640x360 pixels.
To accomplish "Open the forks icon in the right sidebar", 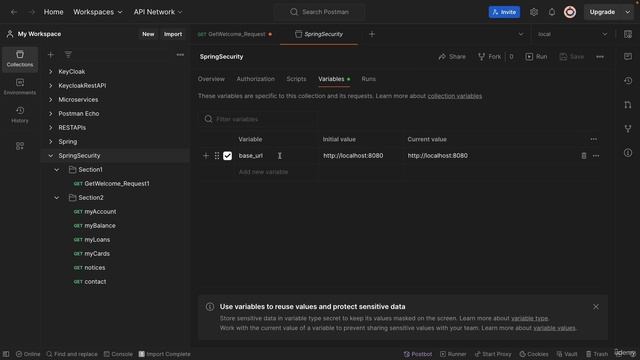I will pos(628,129).
